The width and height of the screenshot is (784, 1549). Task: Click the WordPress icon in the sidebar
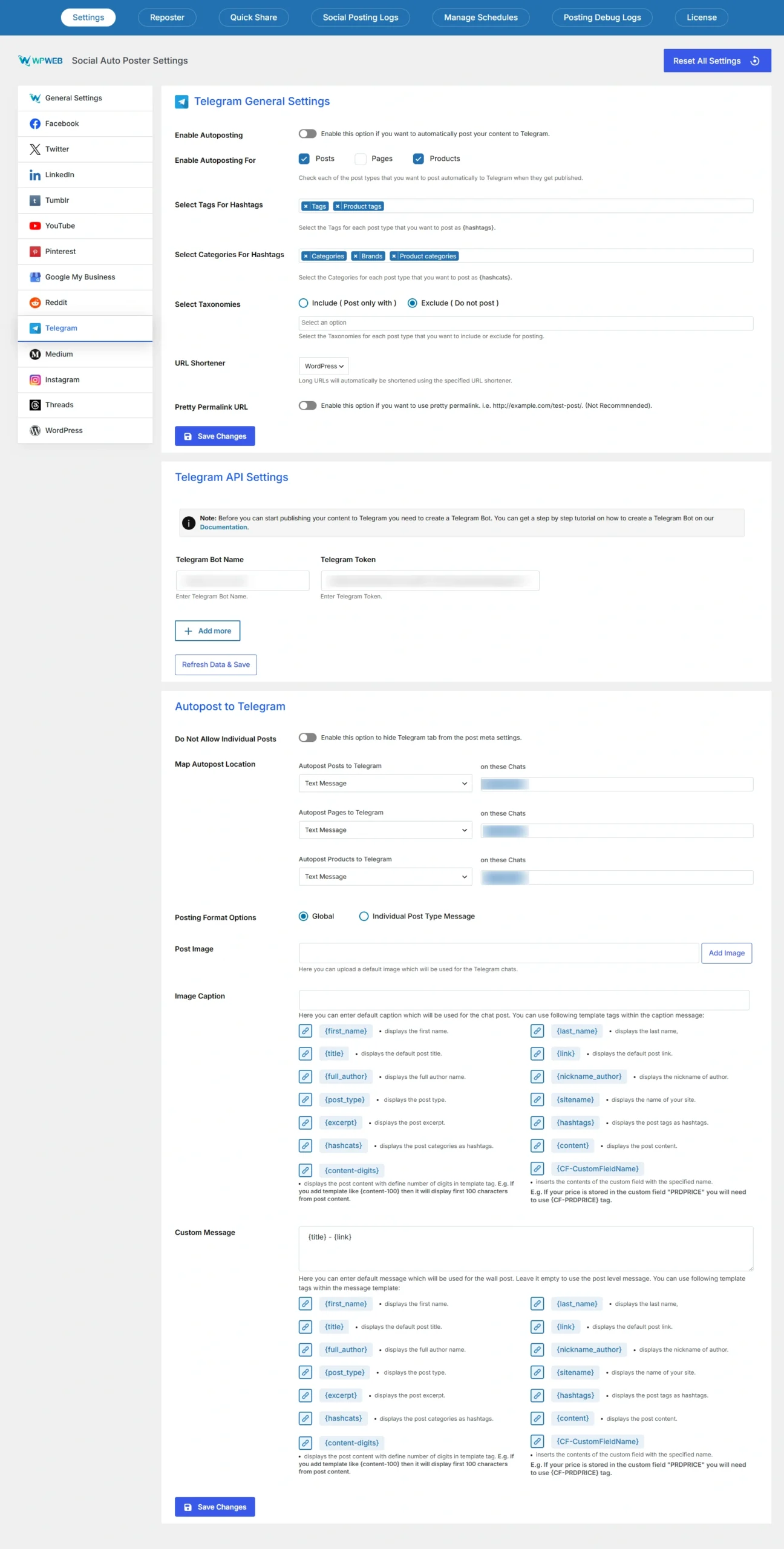[35, 430]
